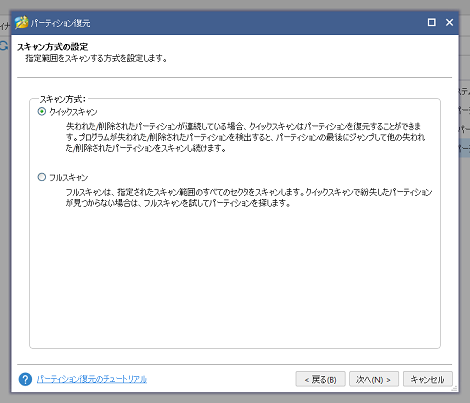Click the フルスキャン option label text
470x403 pixels.
pos(69,177)
